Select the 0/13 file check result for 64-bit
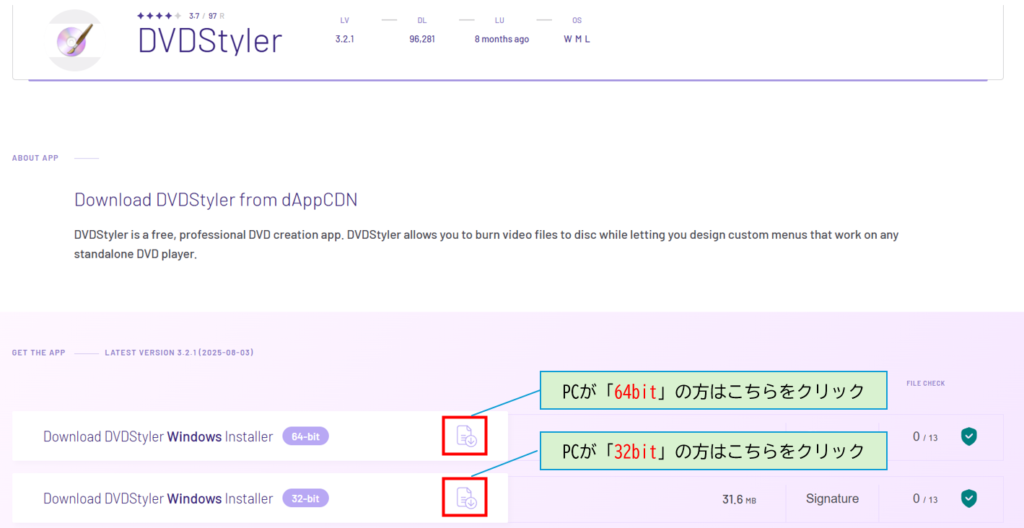This screenshot has width=1024, height=528. (923, 437)
